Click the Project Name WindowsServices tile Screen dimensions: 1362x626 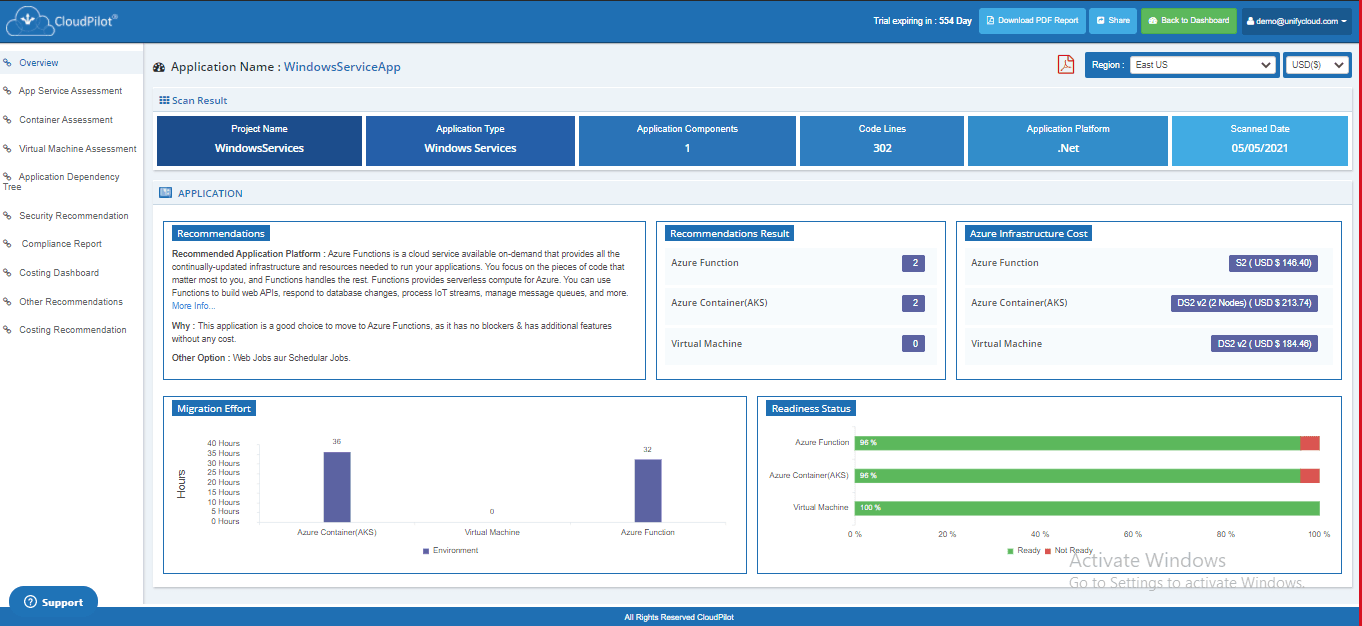[259, 141]
